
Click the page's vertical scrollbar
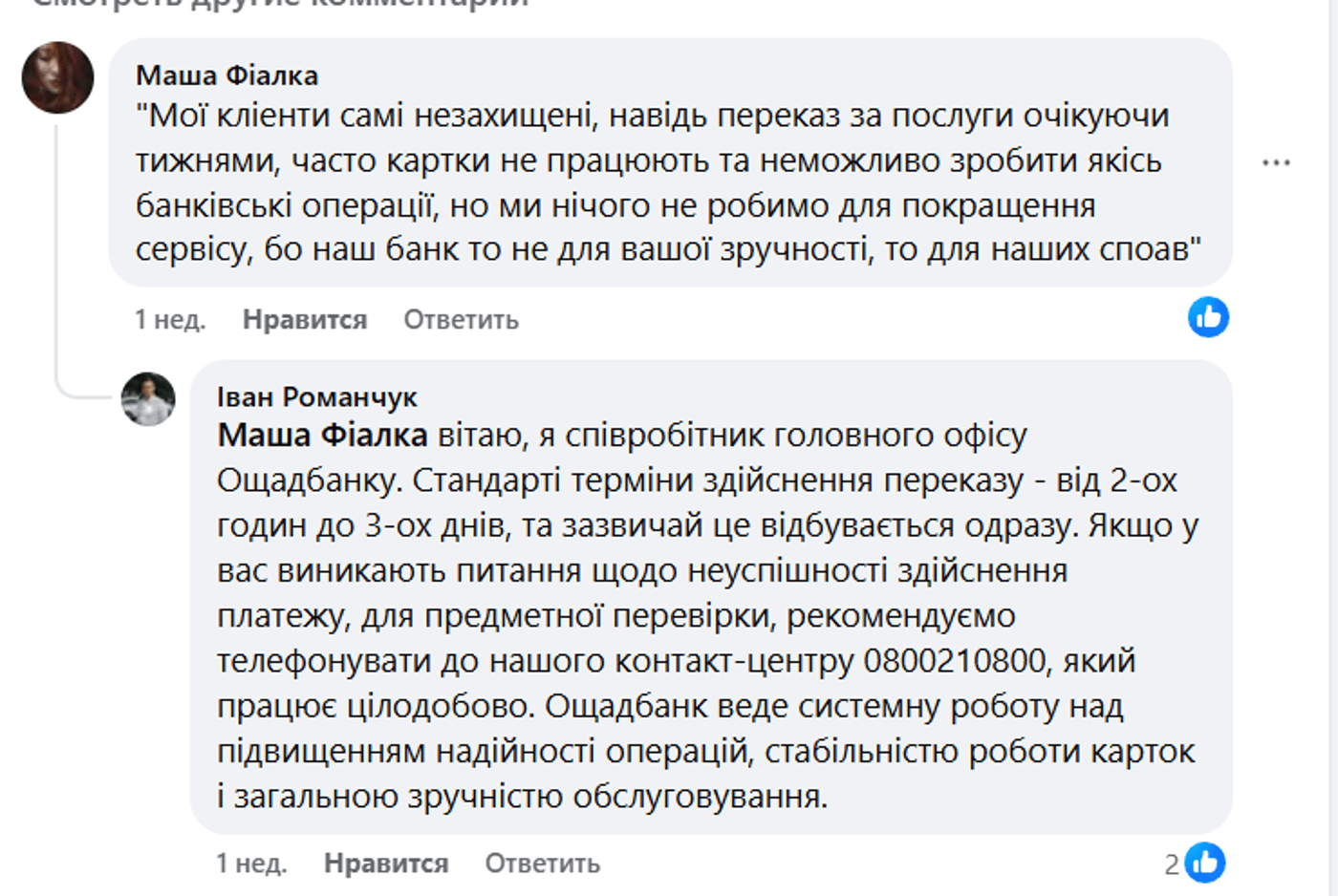click(x=1332, y=448)
